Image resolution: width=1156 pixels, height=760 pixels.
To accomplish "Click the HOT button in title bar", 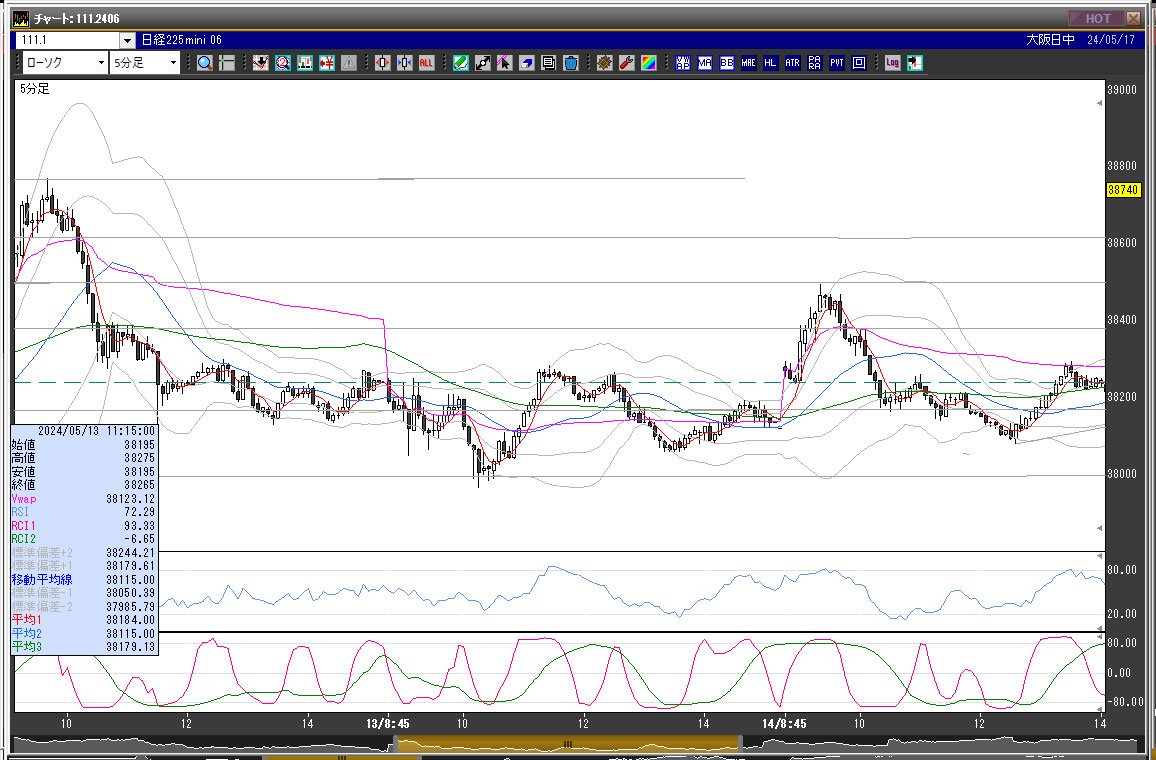I will click(x=1096, y=18).
